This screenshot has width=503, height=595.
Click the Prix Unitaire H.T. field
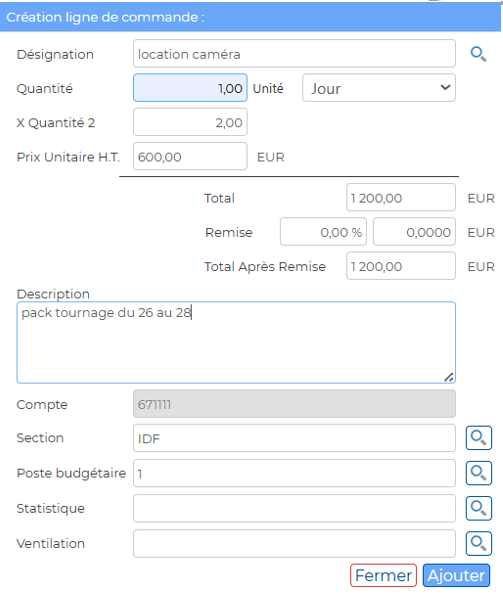190,156
